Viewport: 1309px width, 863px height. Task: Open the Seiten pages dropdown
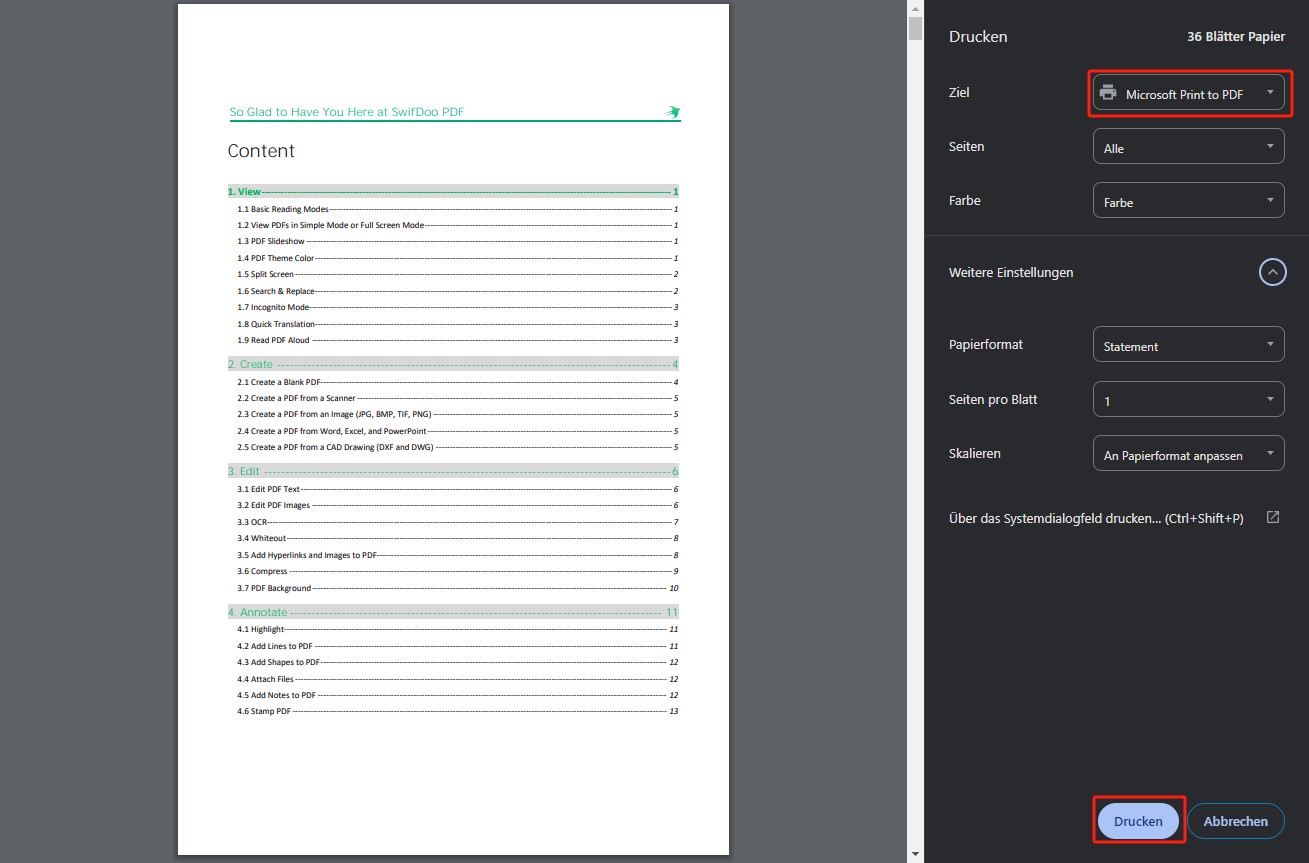(1188, 147)
